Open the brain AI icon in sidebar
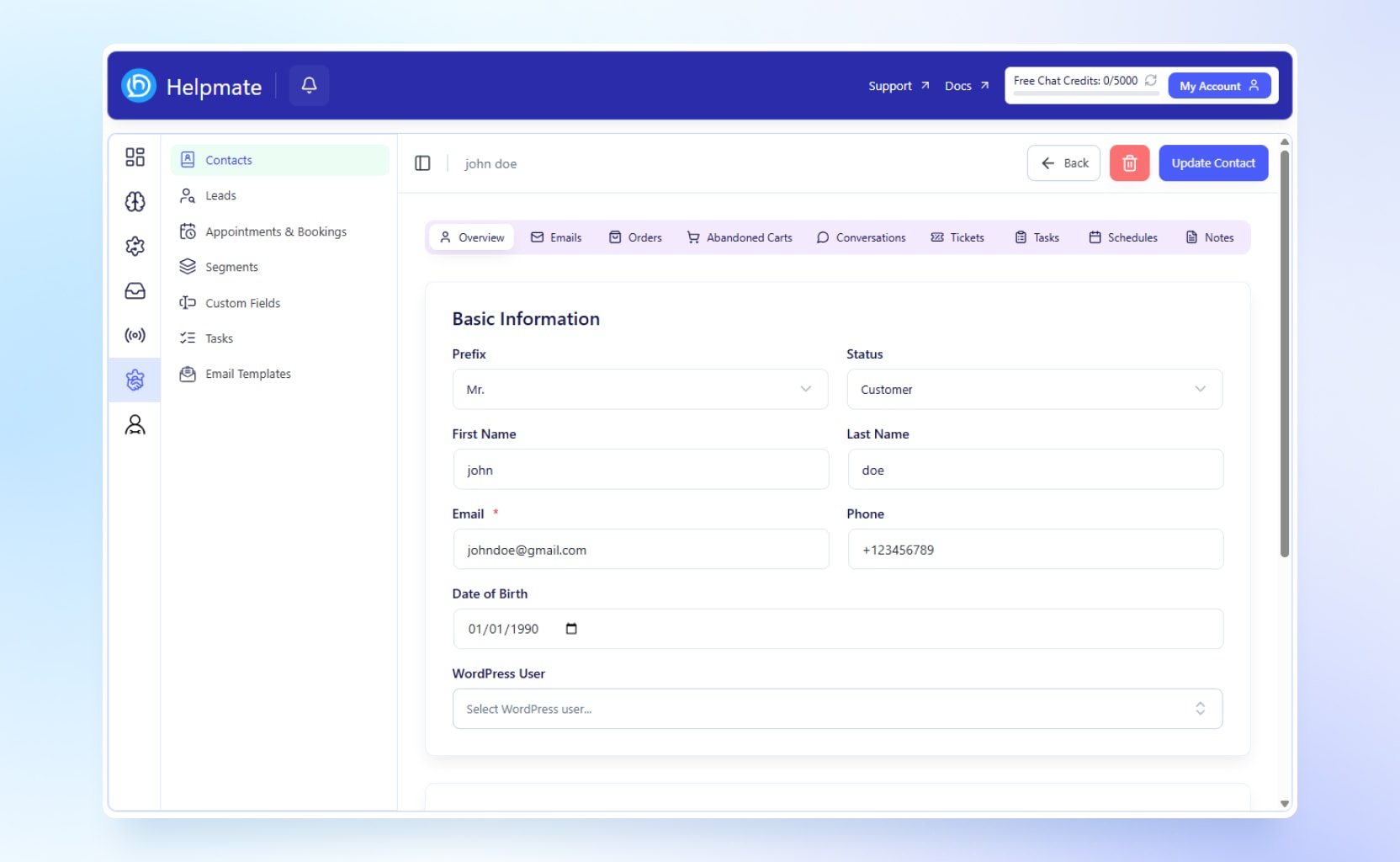Image resolution: width=1400 pixels, height=862 pixels. click(135, 202)
